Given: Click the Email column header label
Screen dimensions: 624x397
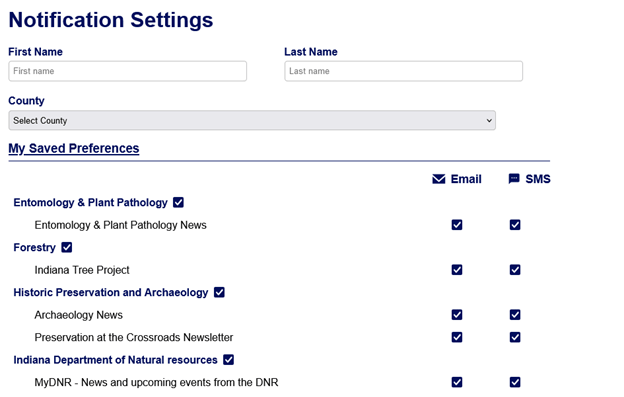Looking at the screenshot, I should 466,179.
